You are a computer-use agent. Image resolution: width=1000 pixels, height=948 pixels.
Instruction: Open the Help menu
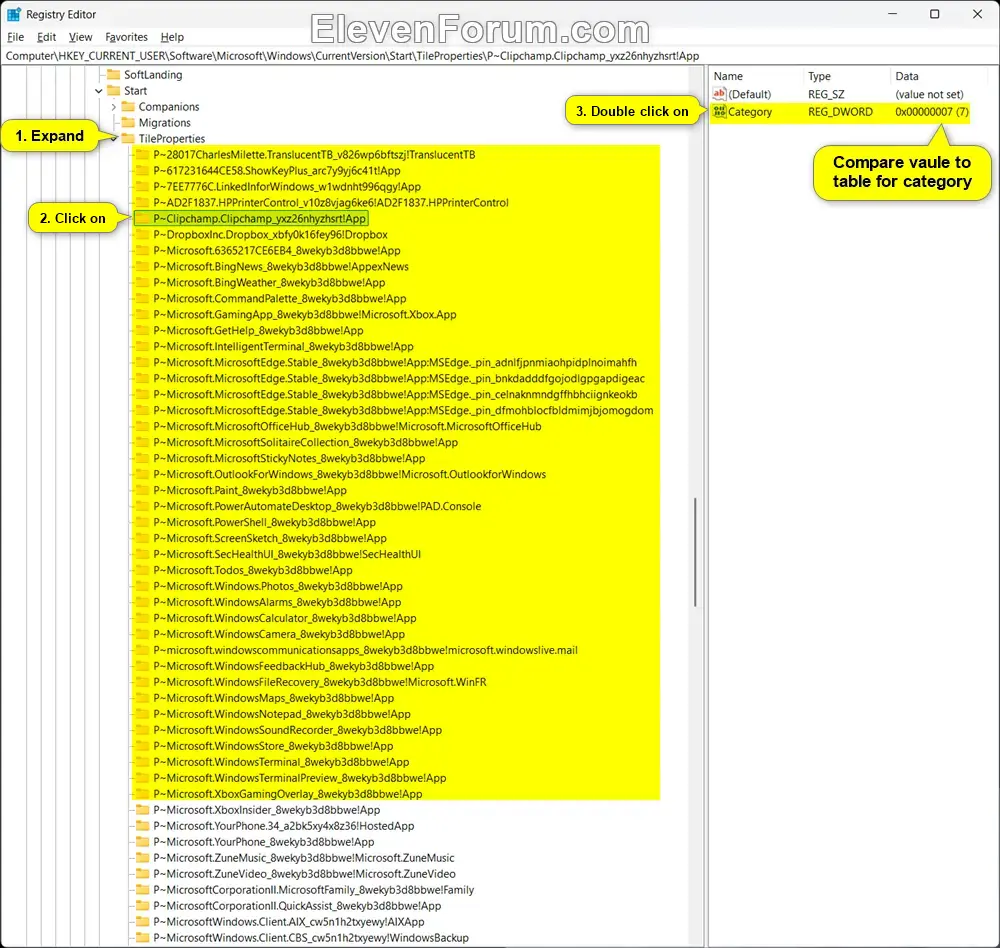point(172,37)
